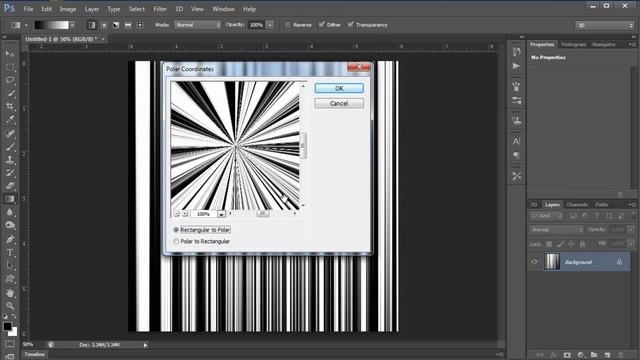Select the Blur tool
Screen dimensions: 640x360
pyautogui.click(x=10, y=212)
